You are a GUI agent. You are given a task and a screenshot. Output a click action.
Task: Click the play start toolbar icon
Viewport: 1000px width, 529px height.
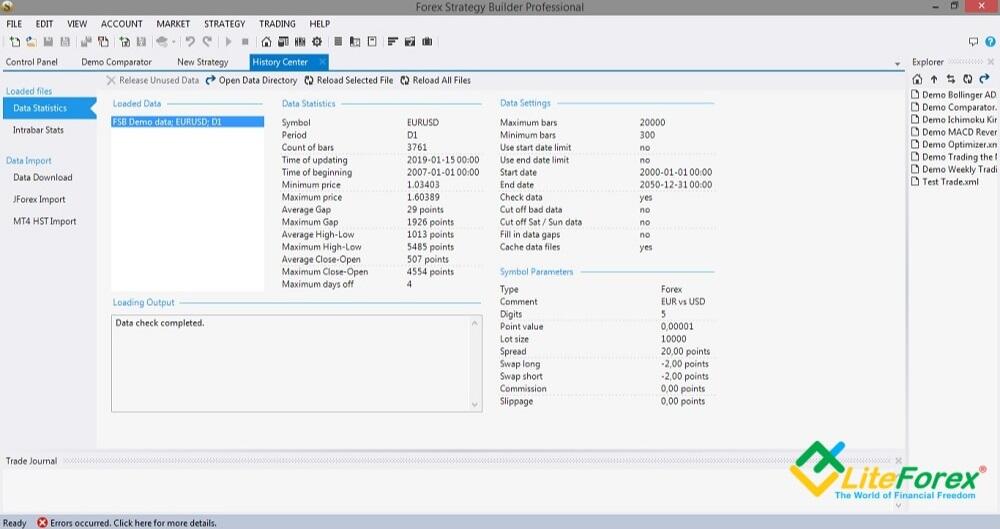point(228,41)
